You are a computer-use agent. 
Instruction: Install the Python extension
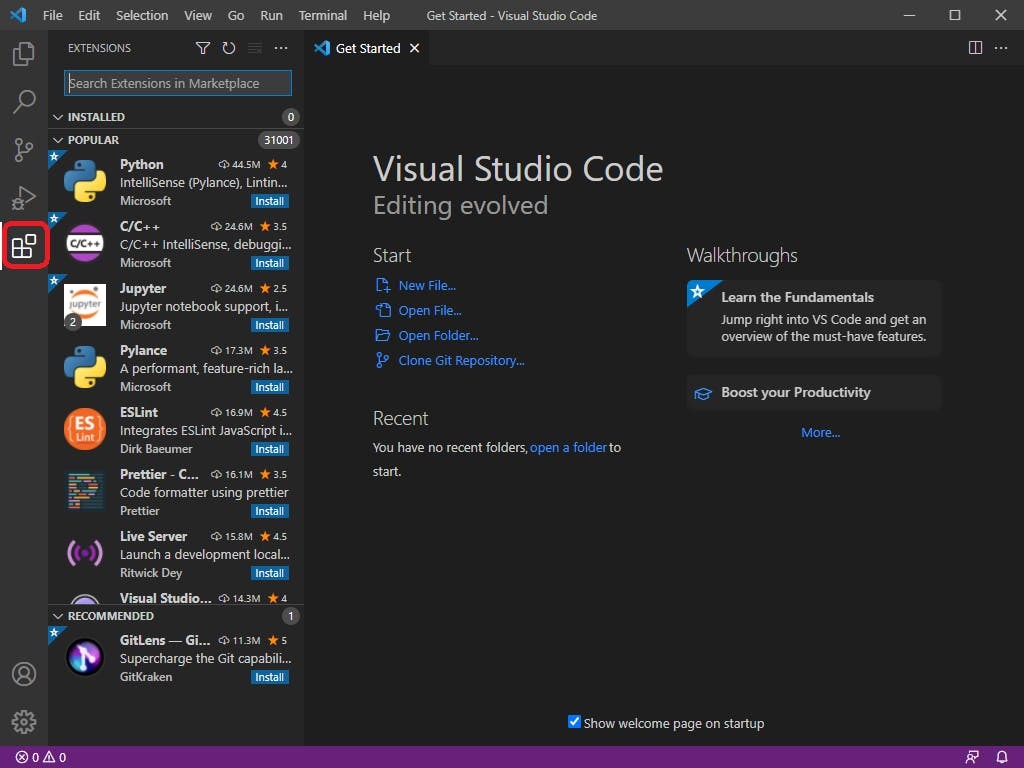[269, 201]
